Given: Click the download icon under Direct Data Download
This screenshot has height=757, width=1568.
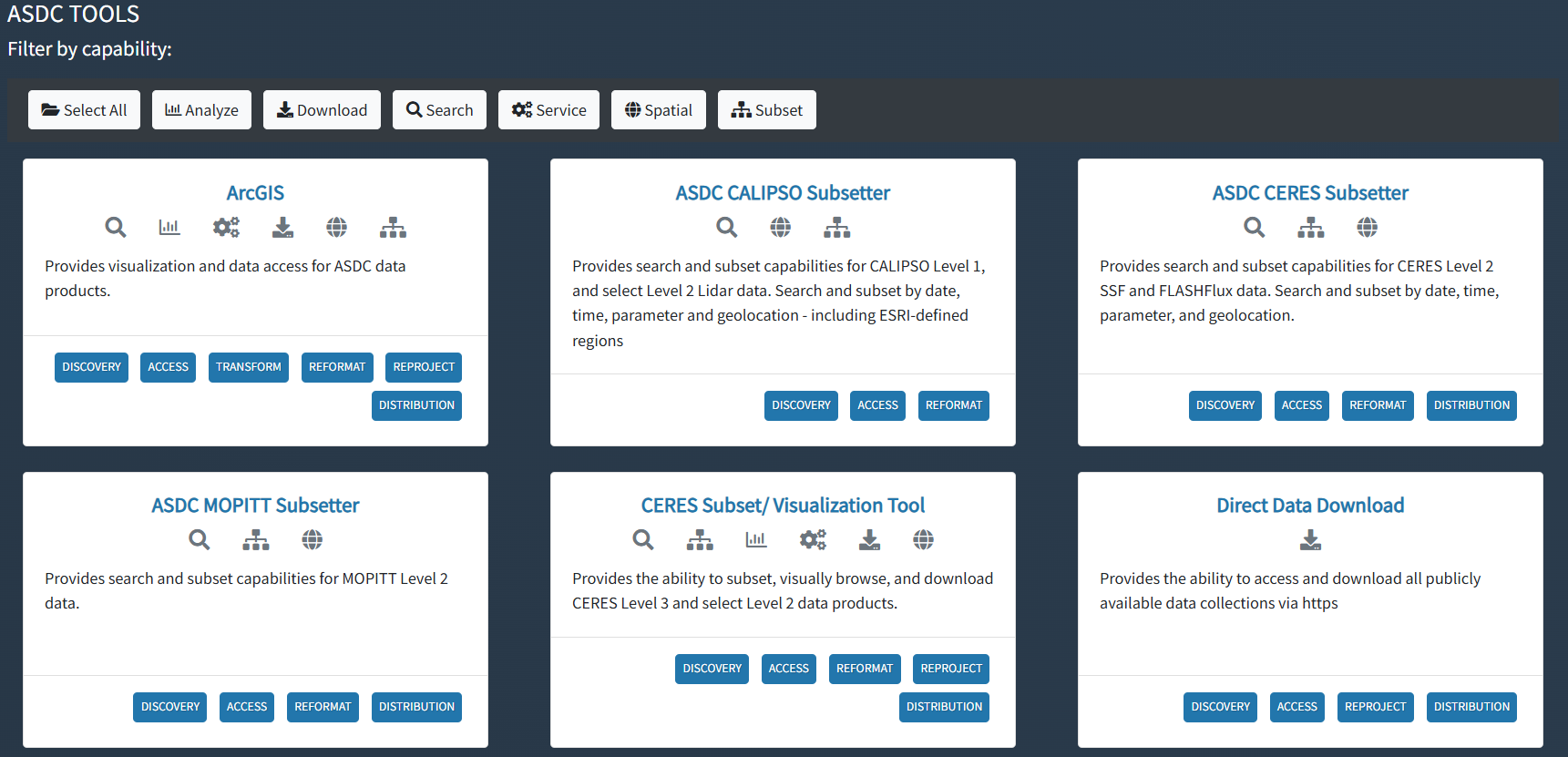Looking at the screenshot, I should coord(1310,540).
